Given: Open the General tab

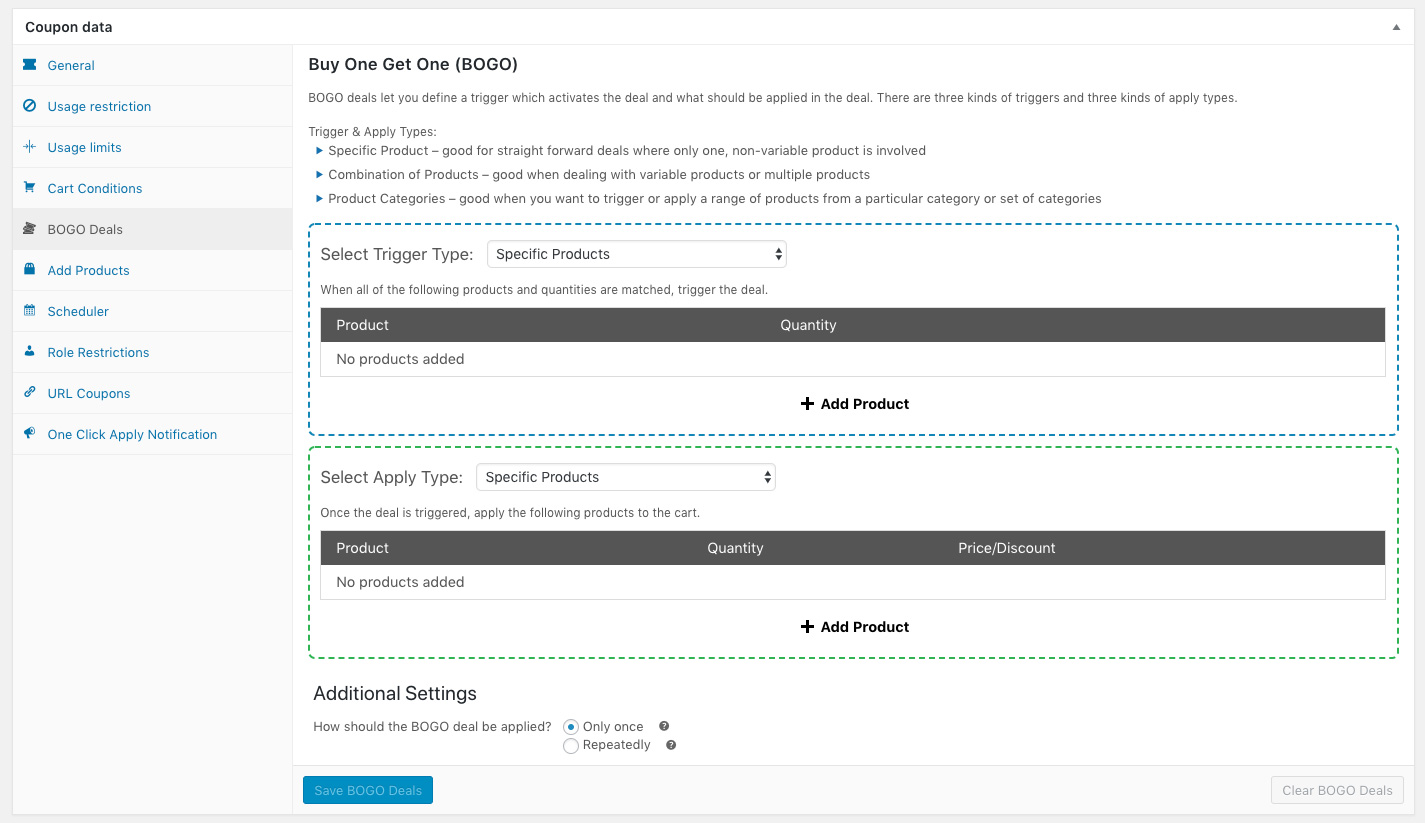Looking at the screenshot, I should 153,65.
